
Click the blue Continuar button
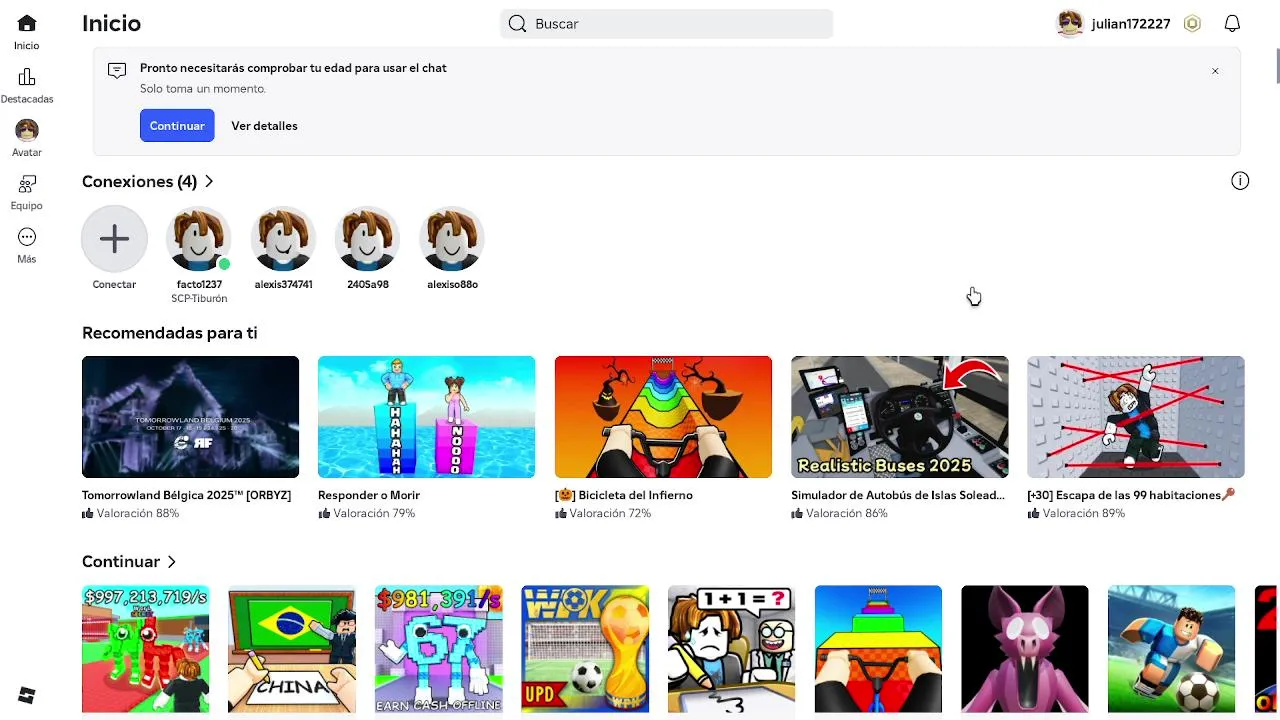pyautogui.click(x=177, y=125)
